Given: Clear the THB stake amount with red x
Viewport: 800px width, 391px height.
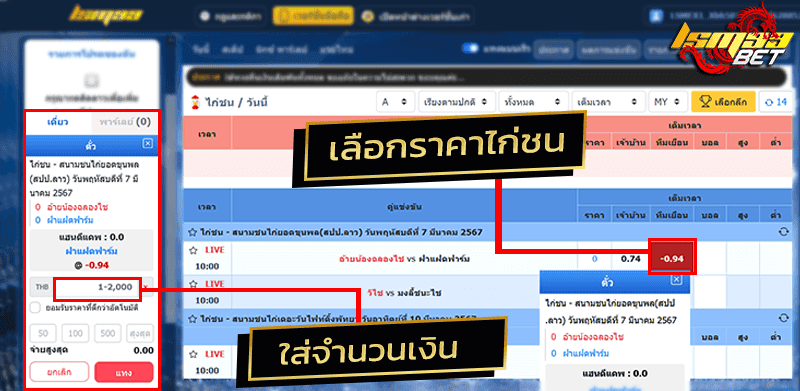Looking at the screenshot, I should pos(146,287).
